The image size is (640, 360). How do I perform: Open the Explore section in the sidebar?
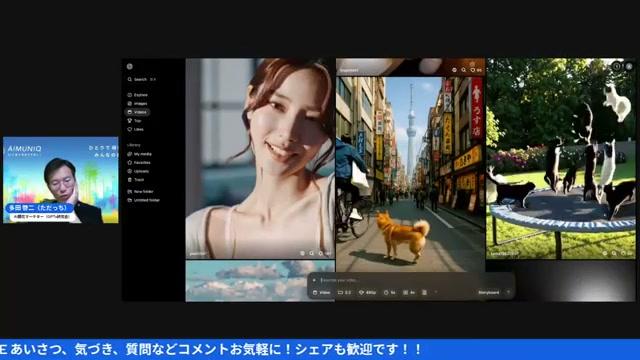(x=138, y=95)
